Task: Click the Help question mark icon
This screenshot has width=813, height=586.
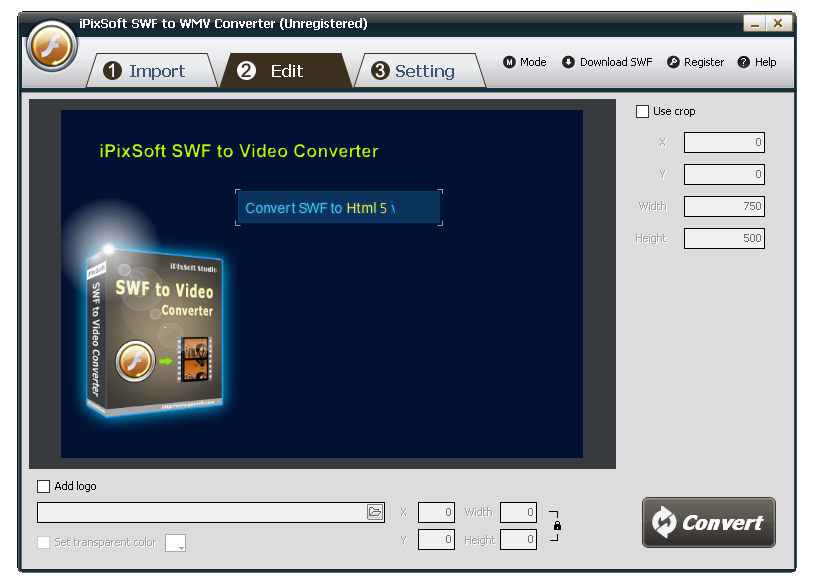Action: [x=744, y=62]
